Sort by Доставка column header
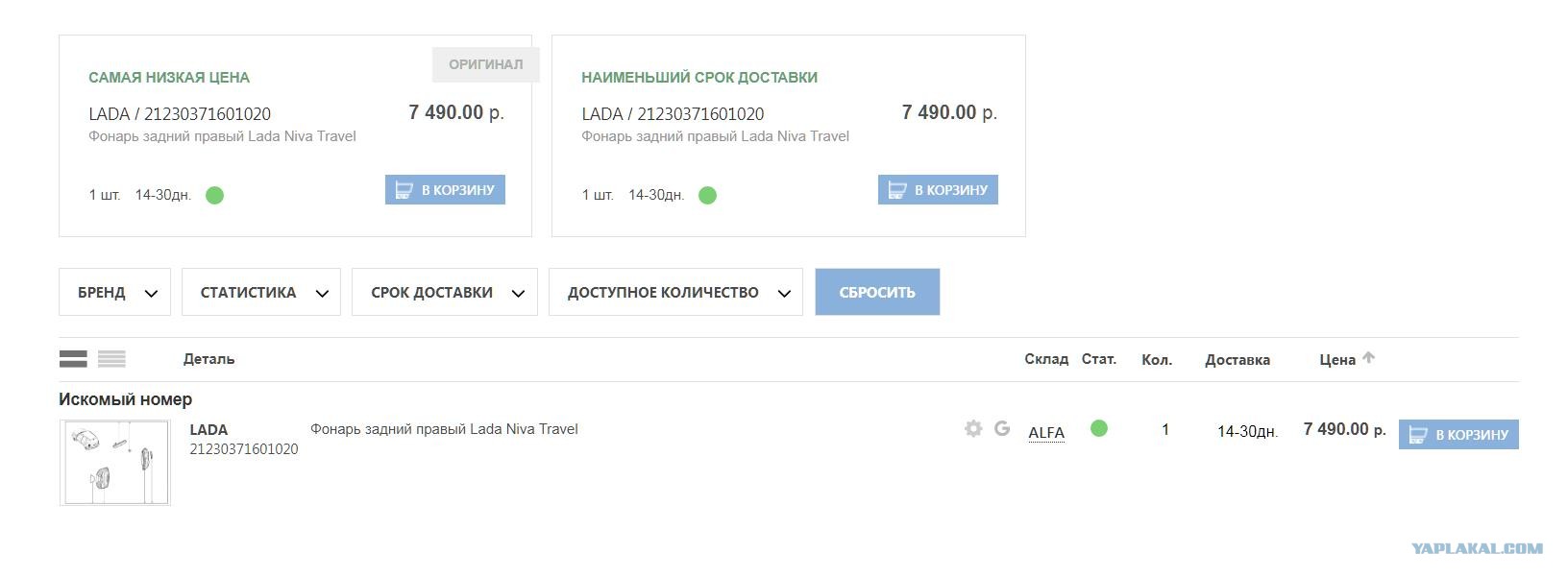1568x577 pixels. pos(1237,359)
